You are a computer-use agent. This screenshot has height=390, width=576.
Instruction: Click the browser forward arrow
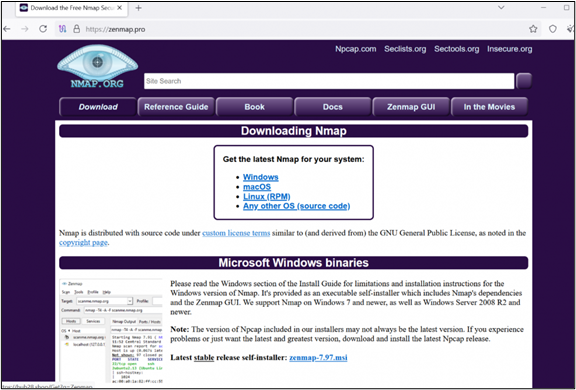pos(25,29)
